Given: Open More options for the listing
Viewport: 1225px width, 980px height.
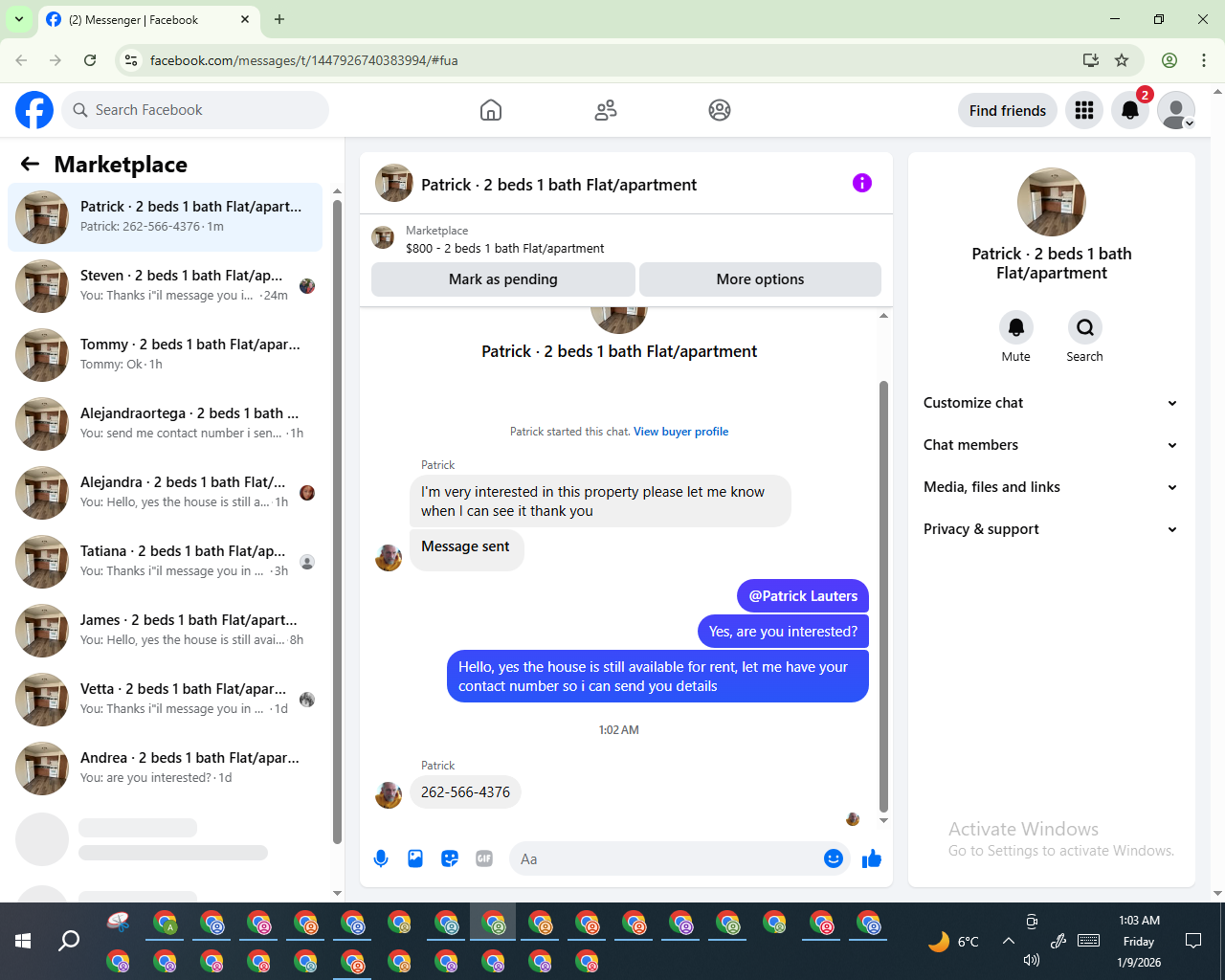Looking at the screenshot, I should coord(760,279).
